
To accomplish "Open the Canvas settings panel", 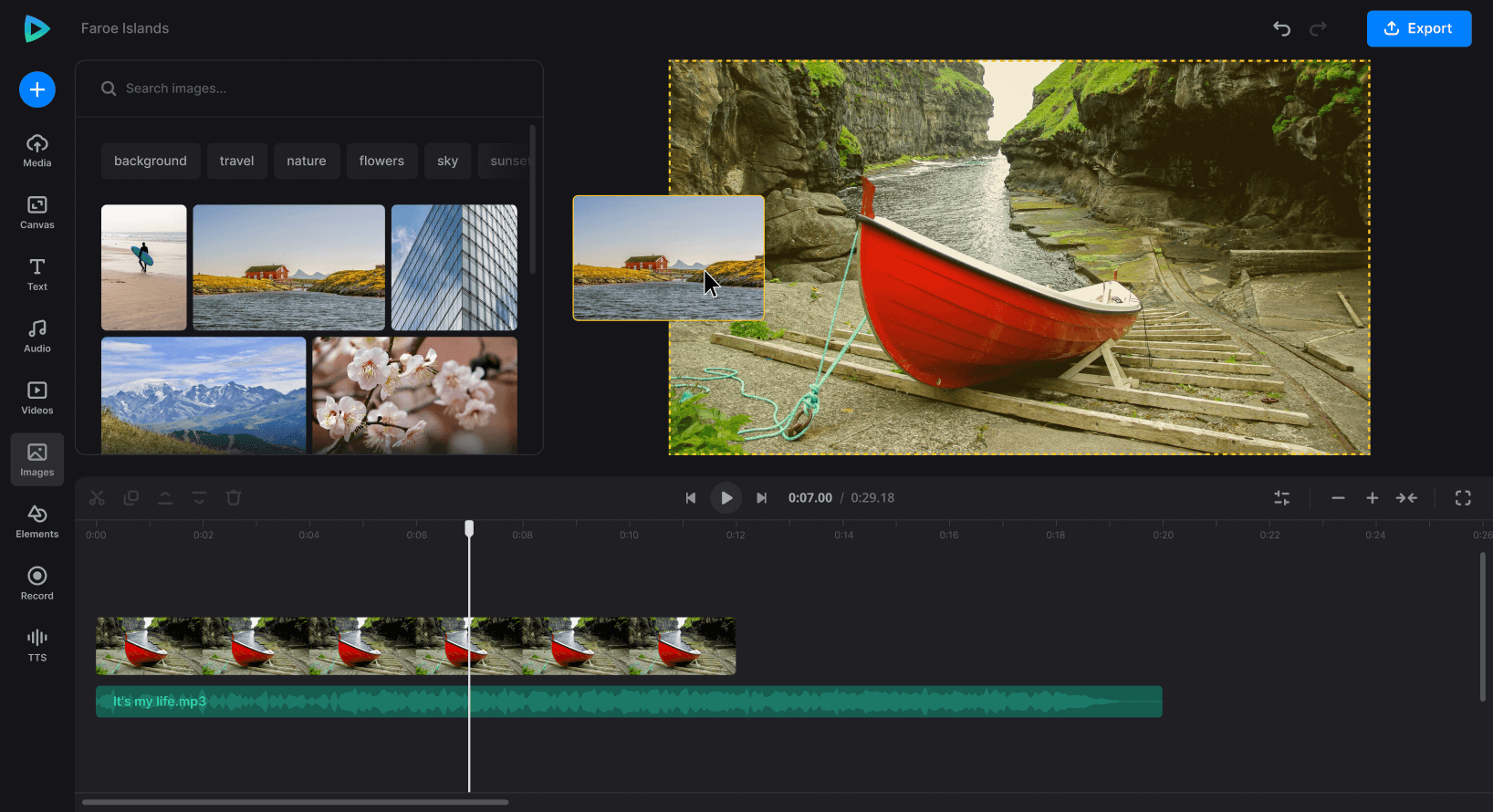I will tap(37, 213).
